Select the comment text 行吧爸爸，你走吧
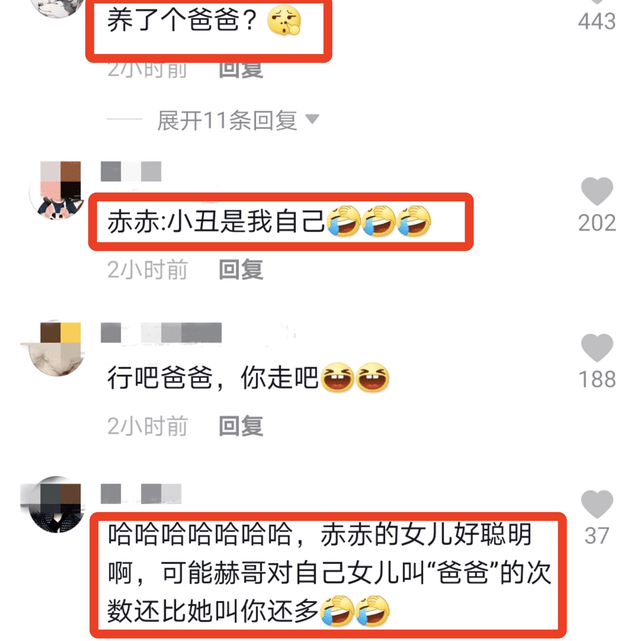 [248, 378]
